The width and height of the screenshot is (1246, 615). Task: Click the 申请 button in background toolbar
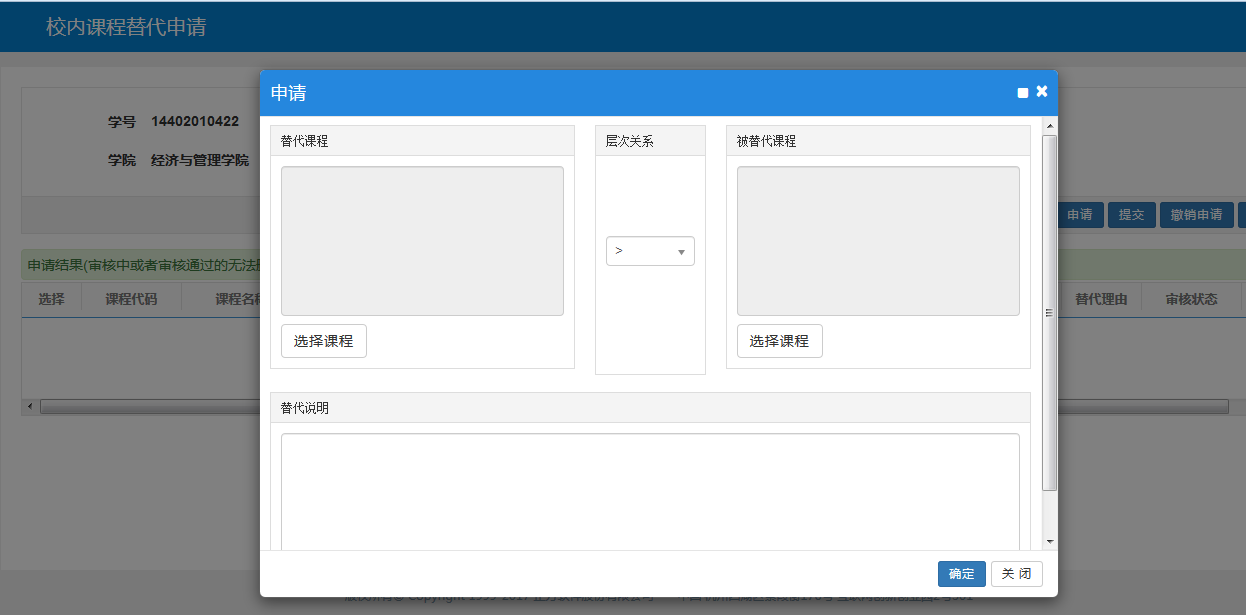point(1079,215)
